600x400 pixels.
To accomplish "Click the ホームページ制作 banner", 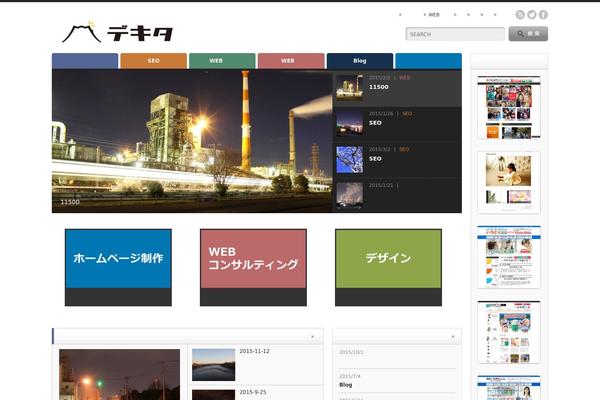I will 118,267.
